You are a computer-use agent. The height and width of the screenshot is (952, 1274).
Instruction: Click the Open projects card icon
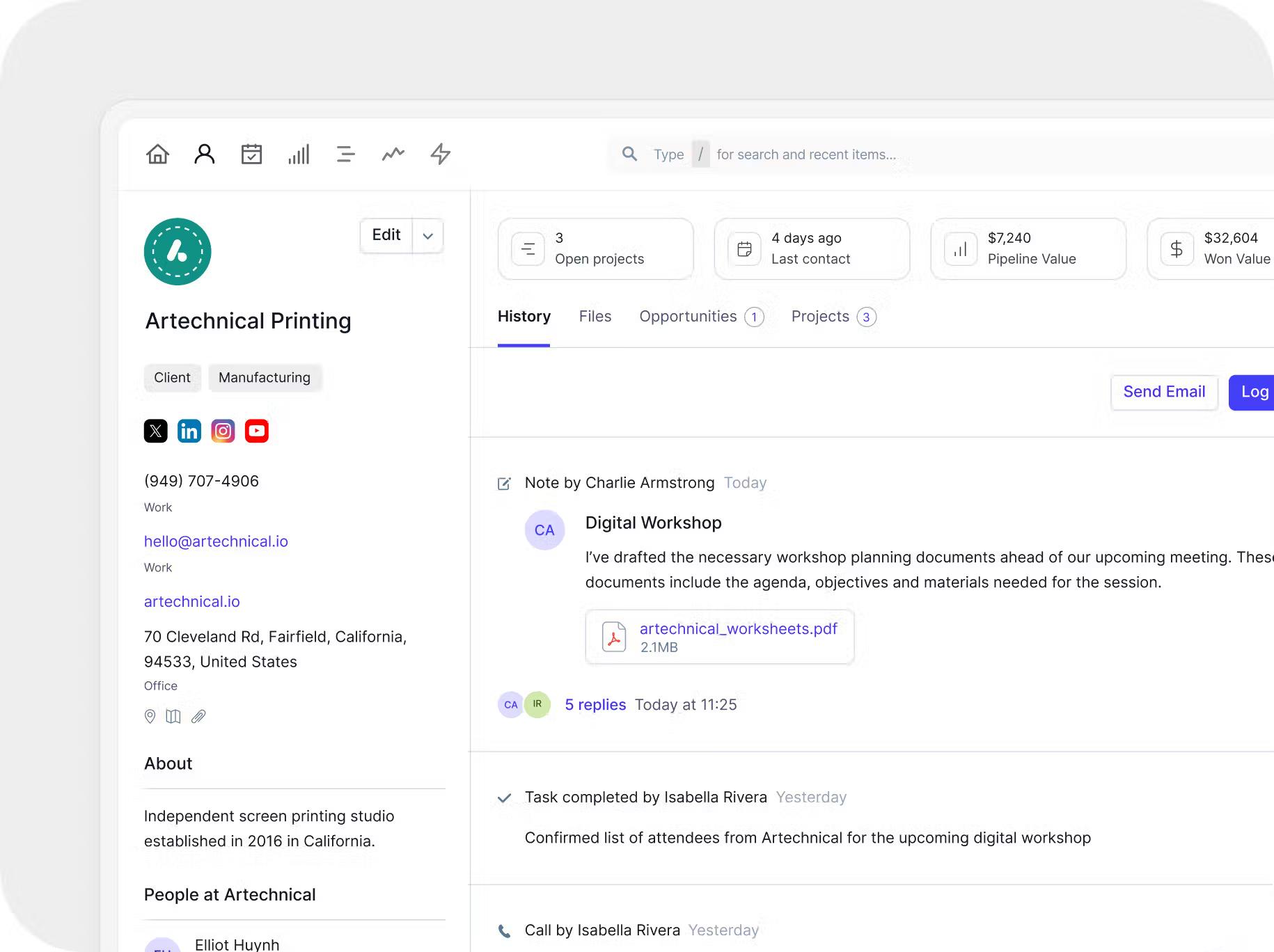[x=528, y=249]
